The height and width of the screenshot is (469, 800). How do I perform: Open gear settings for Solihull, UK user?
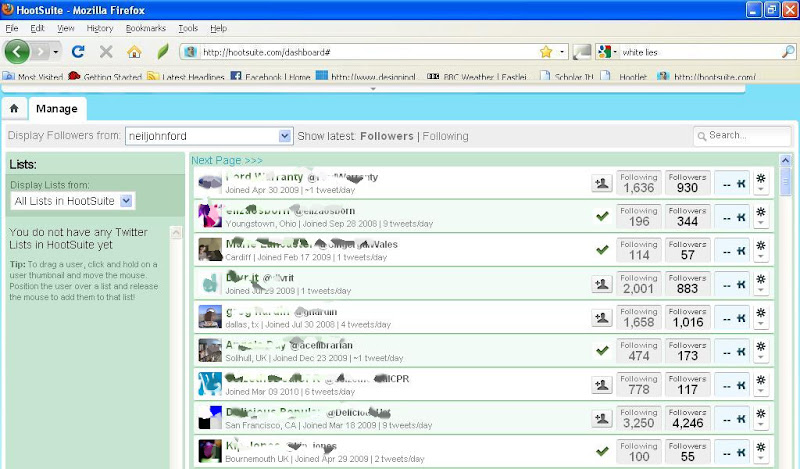pos(761,347)
